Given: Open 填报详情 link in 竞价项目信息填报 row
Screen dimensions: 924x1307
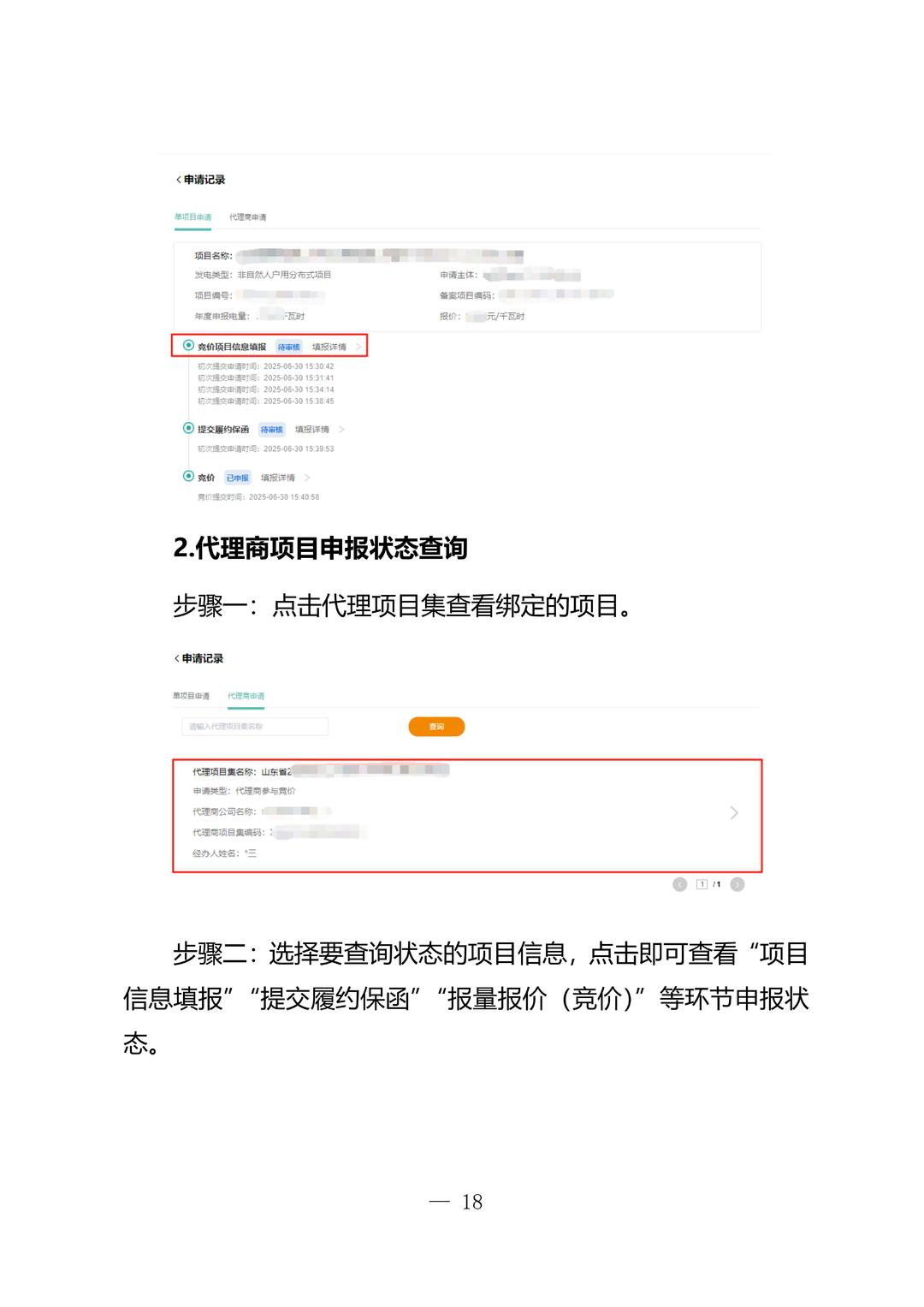Looking at the screenshot, I should (329, 347).
